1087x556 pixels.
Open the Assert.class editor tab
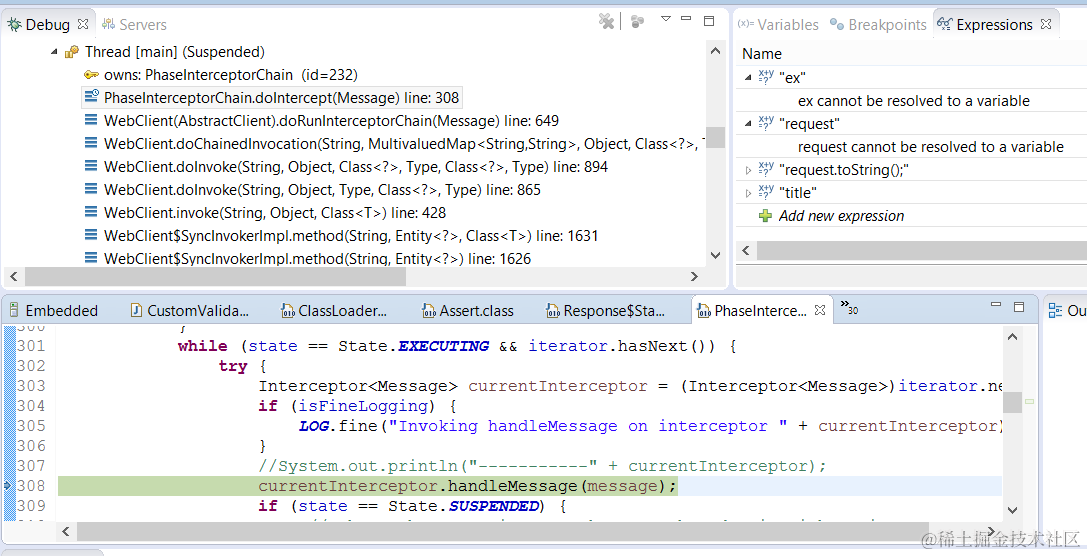point(468,311)
